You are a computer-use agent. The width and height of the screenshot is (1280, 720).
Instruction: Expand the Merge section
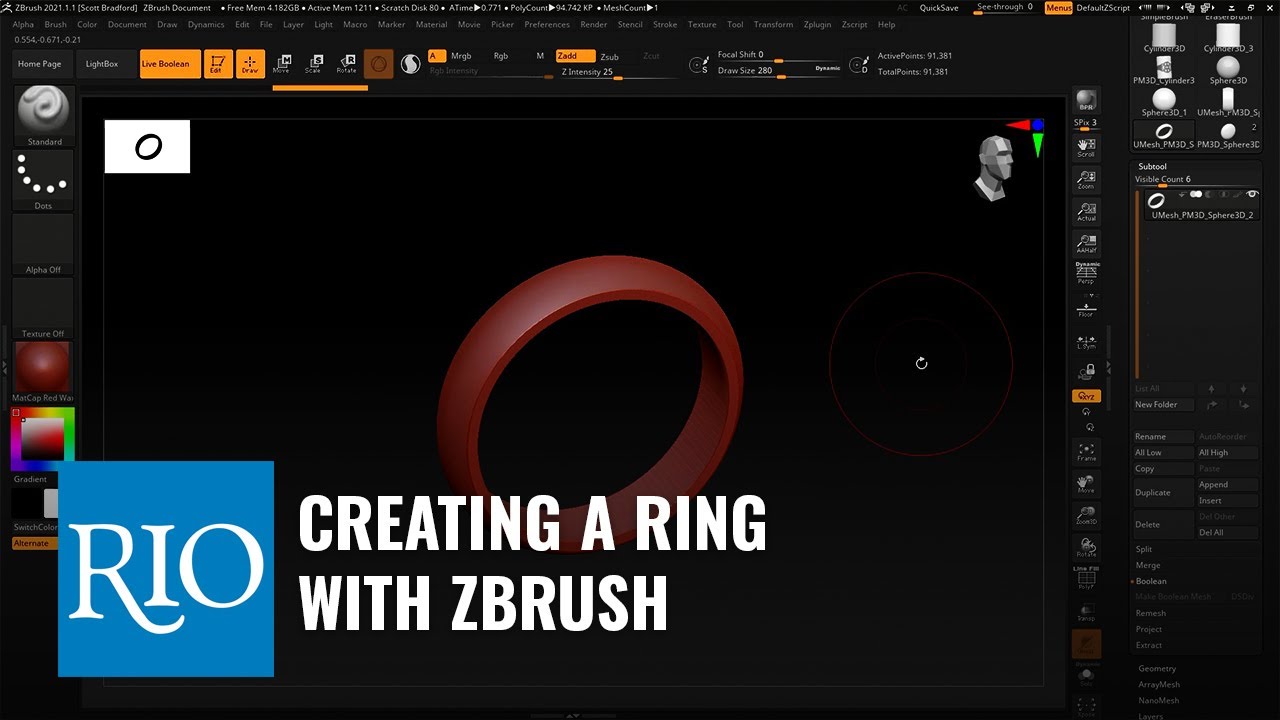coord(1148,564)
